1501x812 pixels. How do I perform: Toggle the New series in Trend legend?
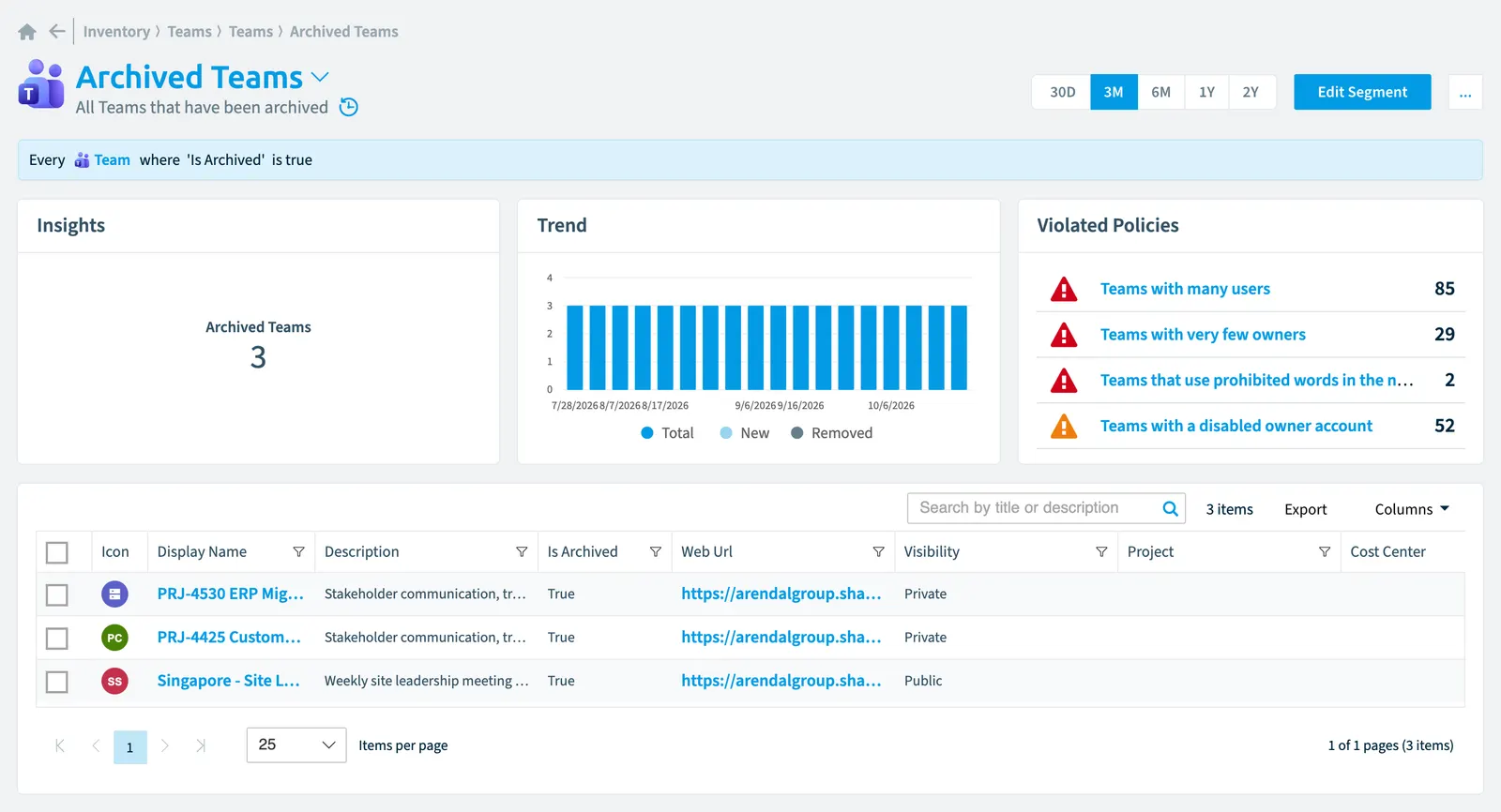pos(745,433)
